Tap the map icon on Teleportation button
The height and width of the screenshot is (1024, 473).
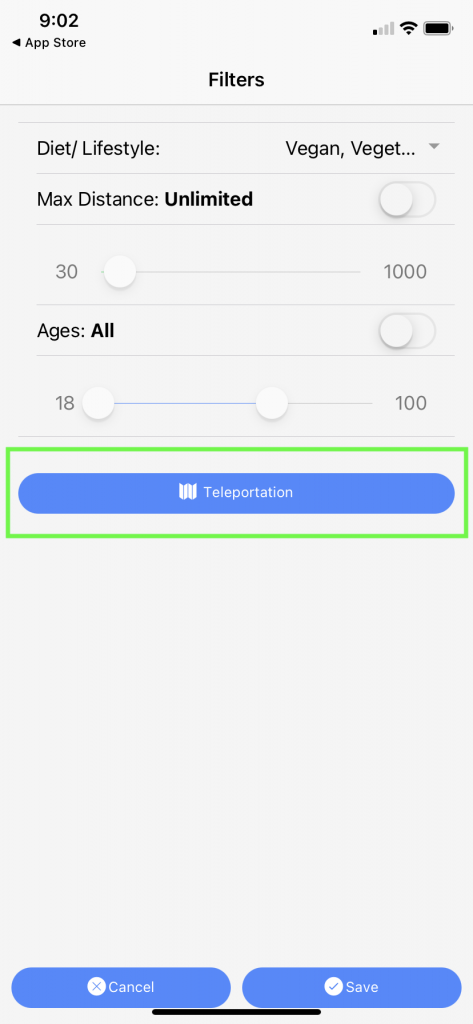tap(188, 492)
